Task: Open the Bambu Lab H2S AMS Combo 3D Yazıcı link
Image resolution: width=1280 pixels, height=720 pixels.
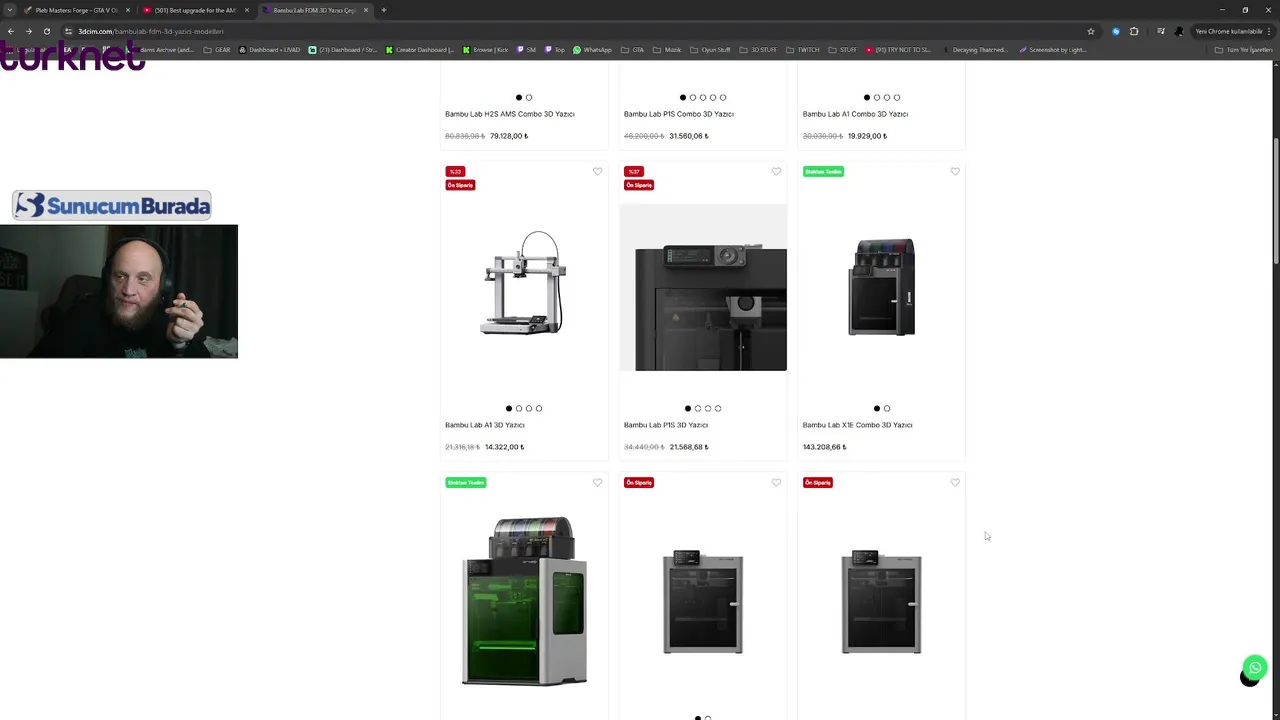Action: coord(510,114)
